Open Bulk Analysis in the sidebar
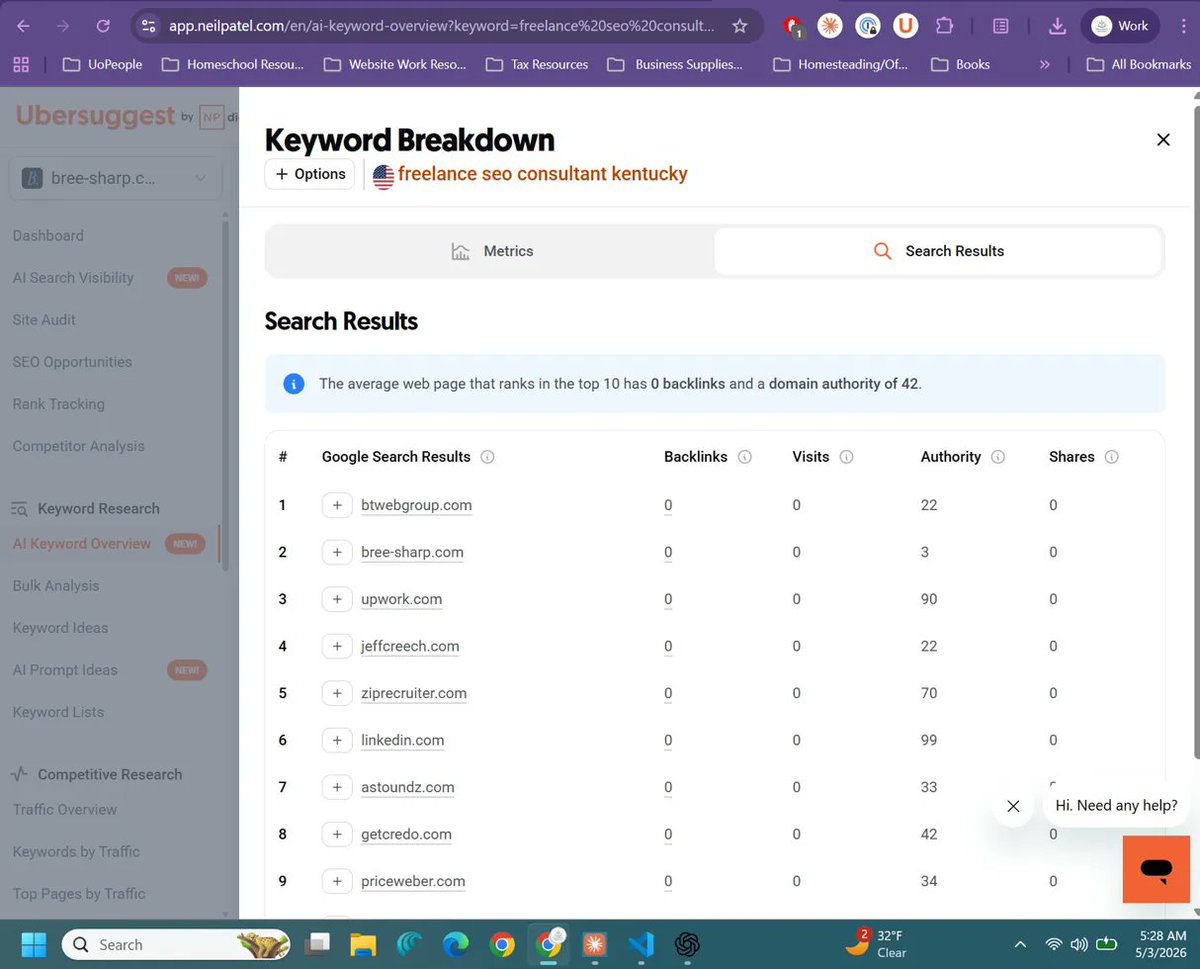1200x969 pixels. pos(56,586)
